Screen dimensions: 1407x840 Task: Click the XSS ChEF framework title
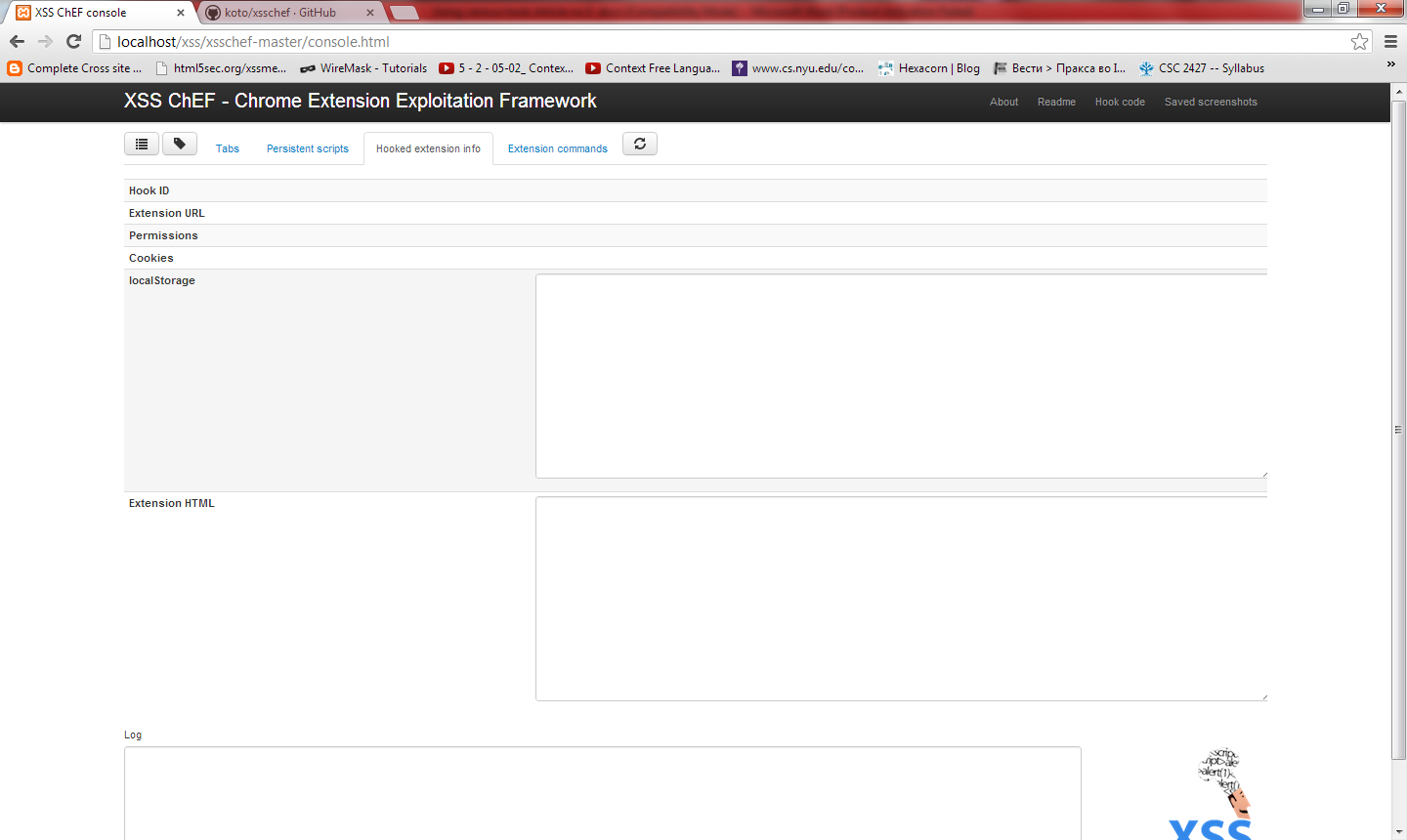(x=360, y=101)
